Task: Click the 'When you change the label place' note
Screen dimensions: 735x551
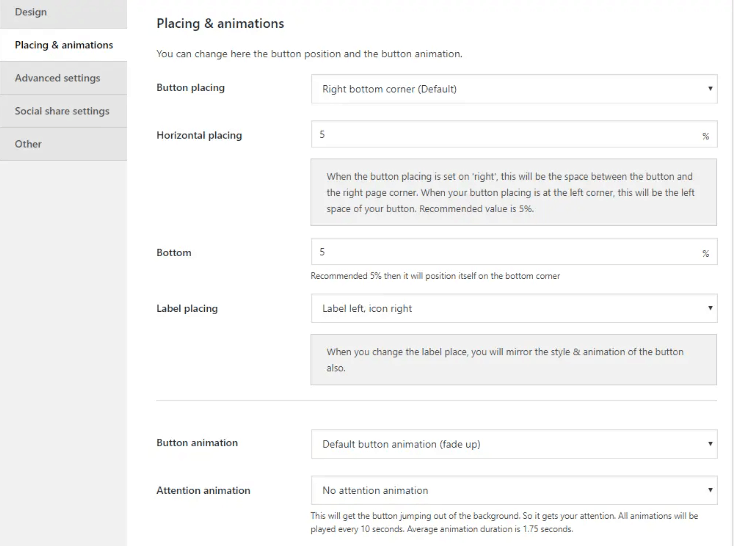Action: [x=513, y=360]
